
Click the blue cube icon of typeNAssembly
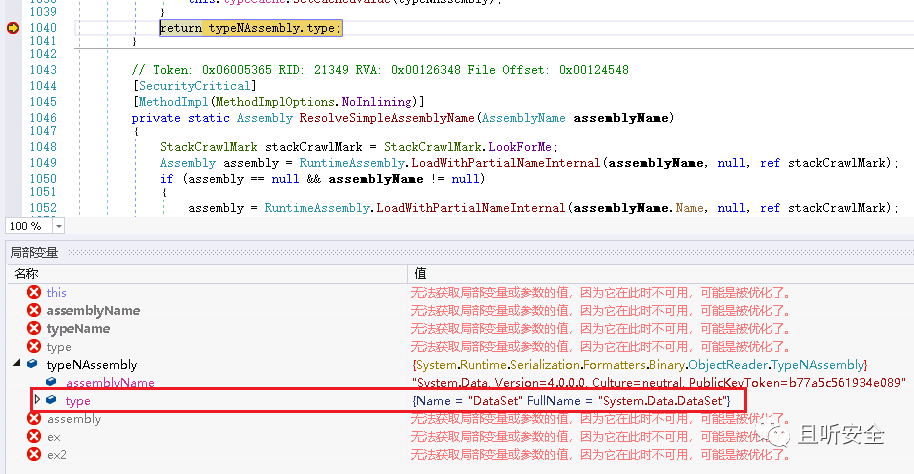pos(33,364)
